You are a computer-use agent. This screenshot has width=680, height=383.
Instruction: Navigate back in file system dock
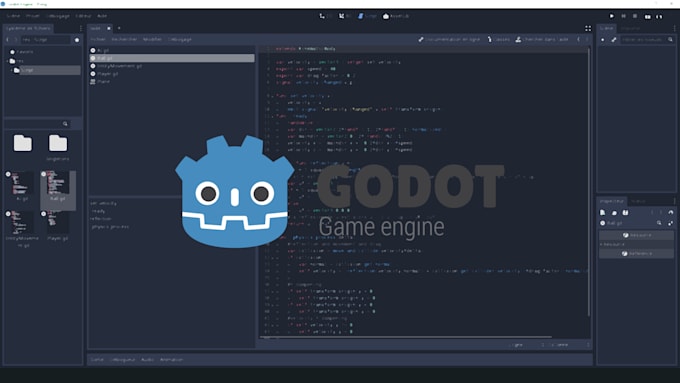click(x=7, y=40)
